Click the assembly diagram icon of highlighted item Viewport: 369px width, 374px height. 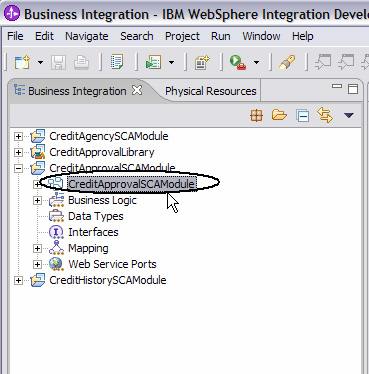pyautogui.click(x=56, y=184)
